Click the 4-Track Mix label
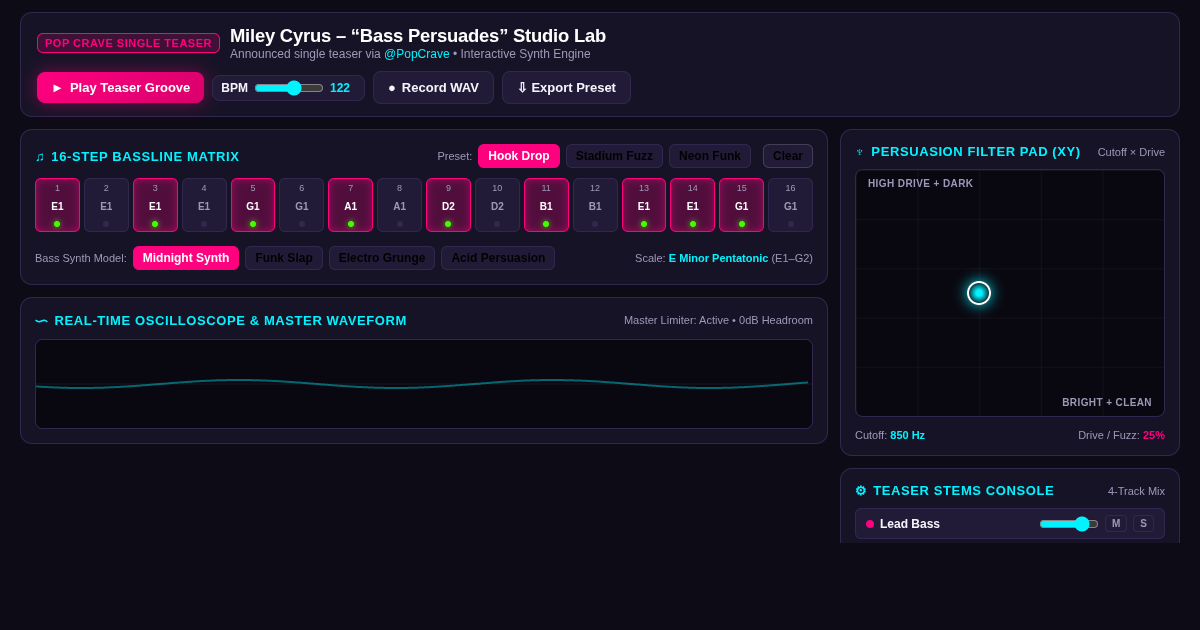Screen dimensions: 1200x630 pos(1136,491)
